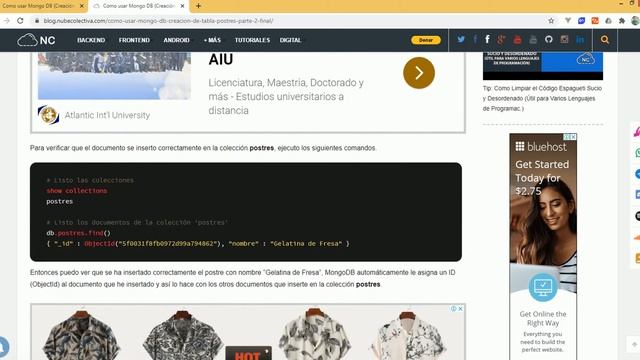
Task: Open the site search magnifier icon
Action: pyautogui.click(x=605, y=40)
